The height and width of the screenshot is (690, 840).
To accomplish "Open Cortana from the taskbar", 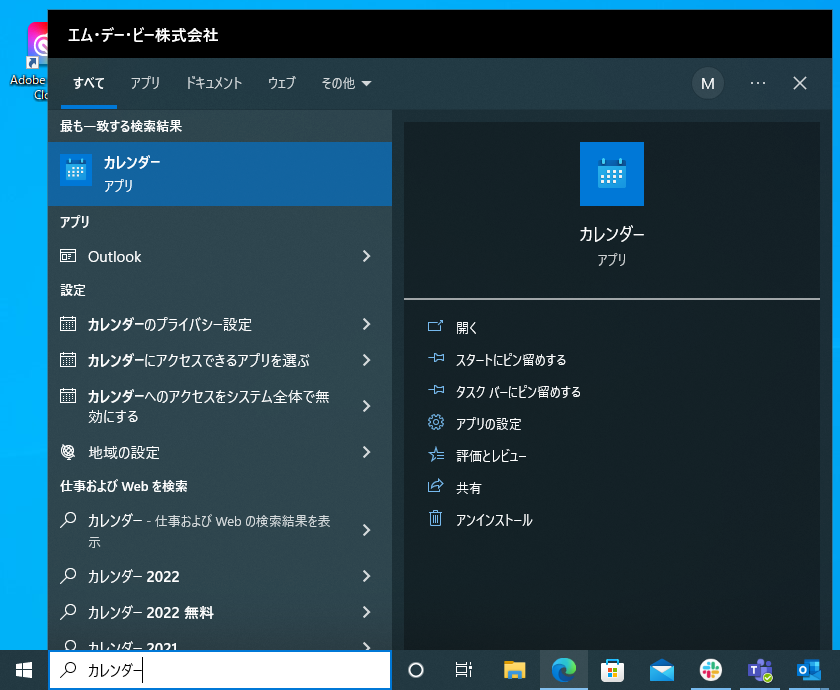I will [416, 670].
